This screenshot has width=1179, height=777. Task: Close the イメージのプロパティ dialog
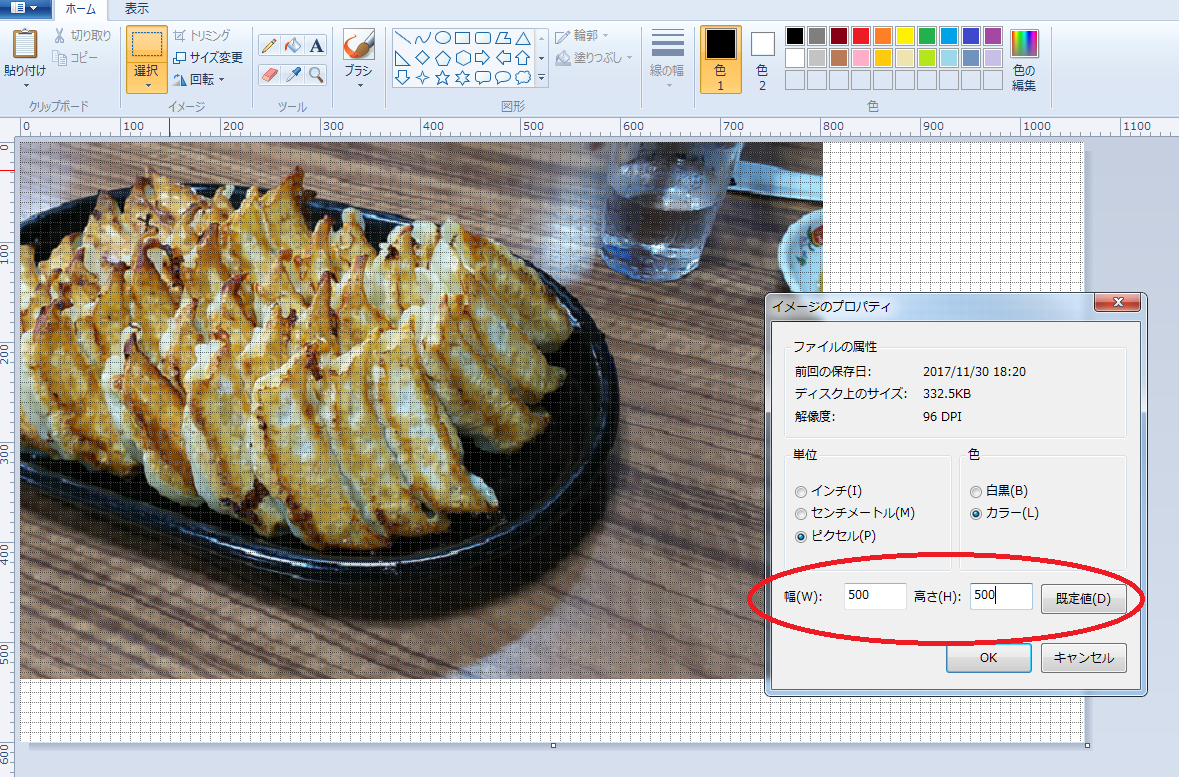point(1118,302)
